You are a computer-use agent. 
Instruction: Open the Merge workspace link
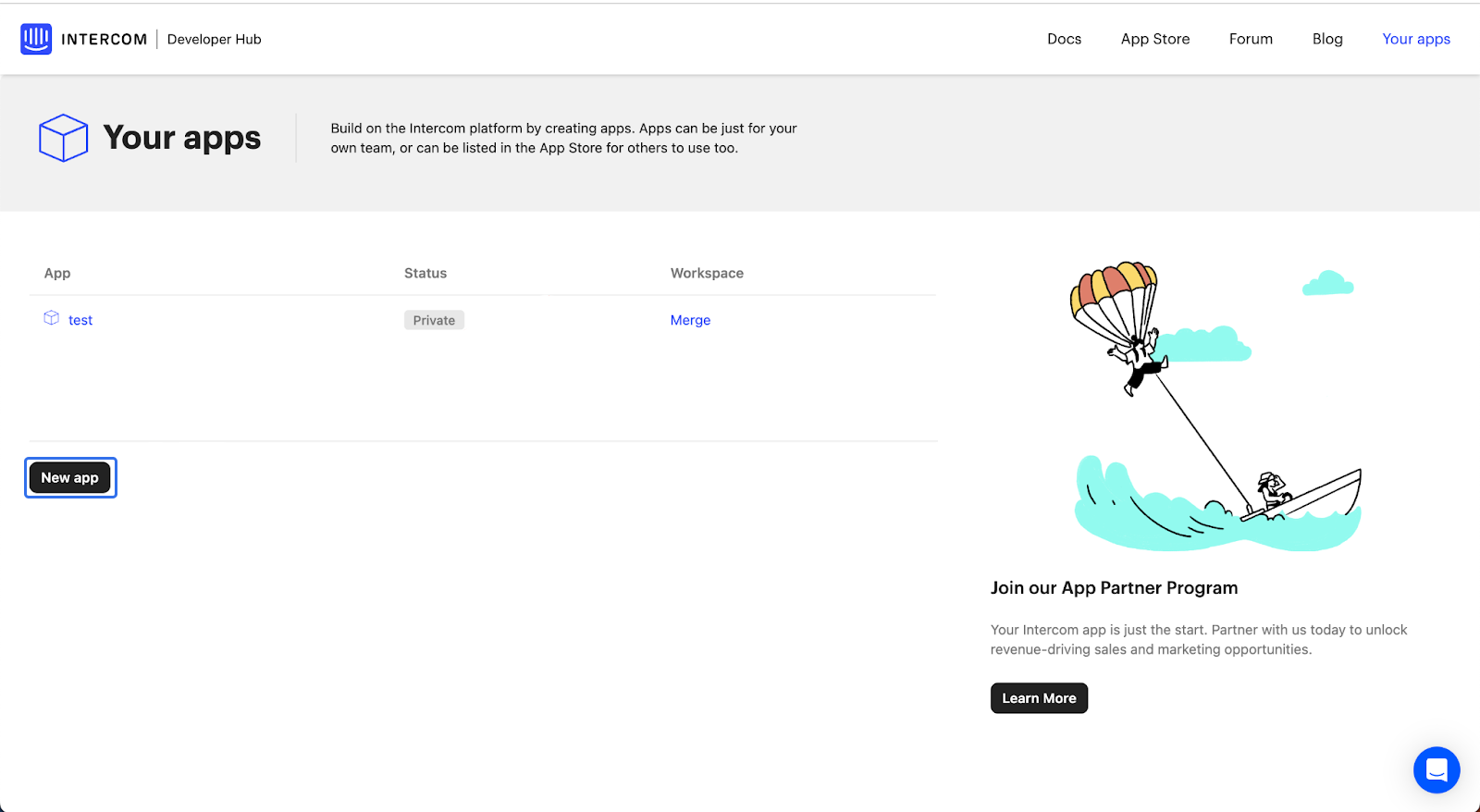coord(690,320)
